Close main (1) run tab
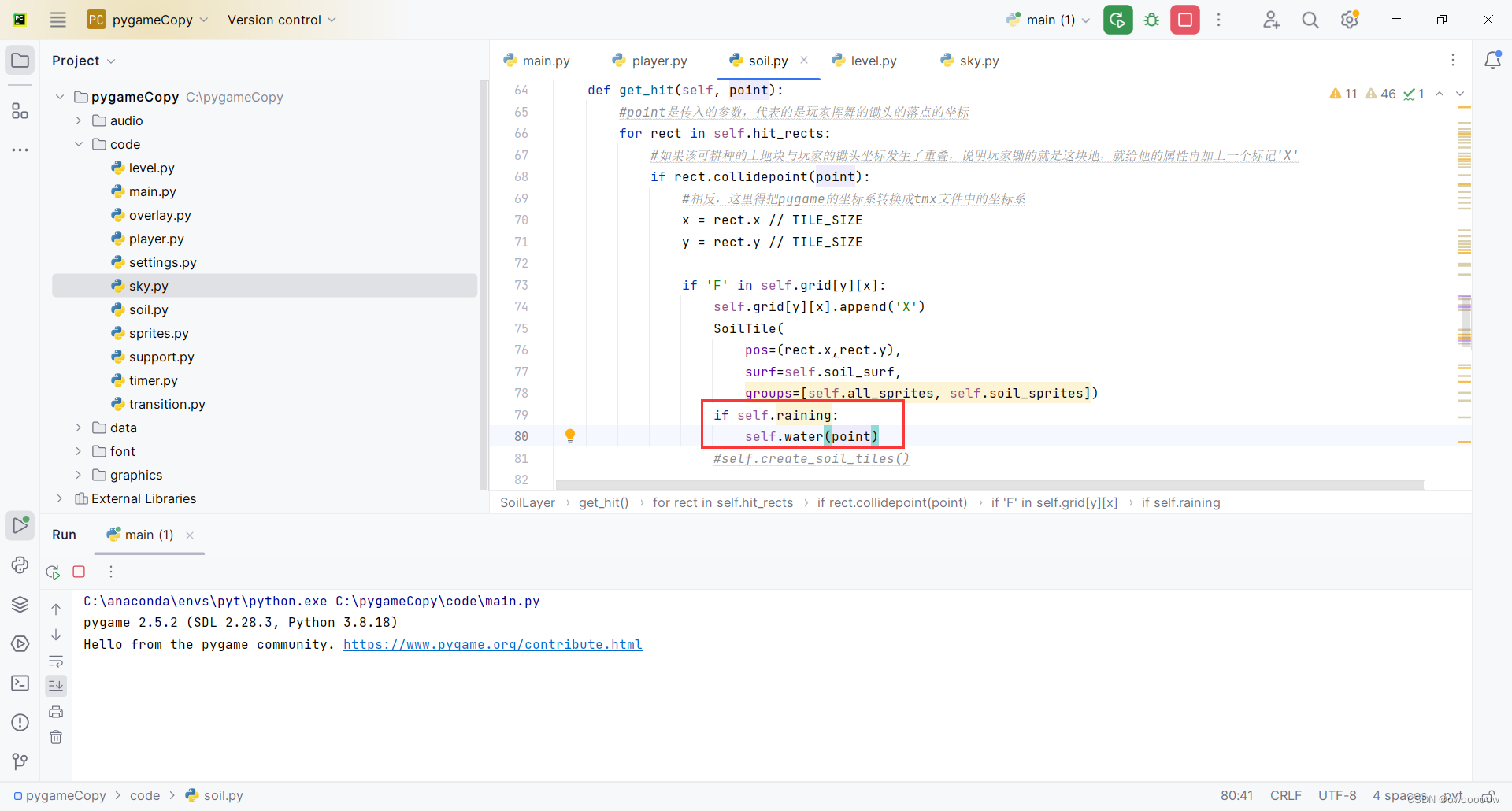The image size is (1512, 811). [x=190, y=535]
